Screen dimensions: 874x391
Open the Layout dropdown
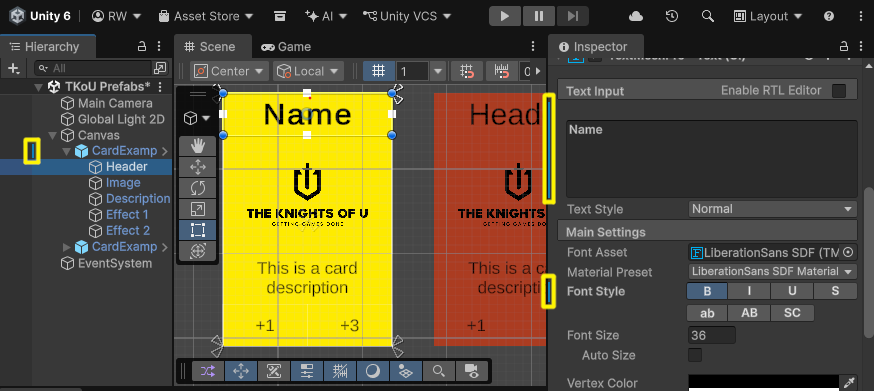[x=768, y=16]
